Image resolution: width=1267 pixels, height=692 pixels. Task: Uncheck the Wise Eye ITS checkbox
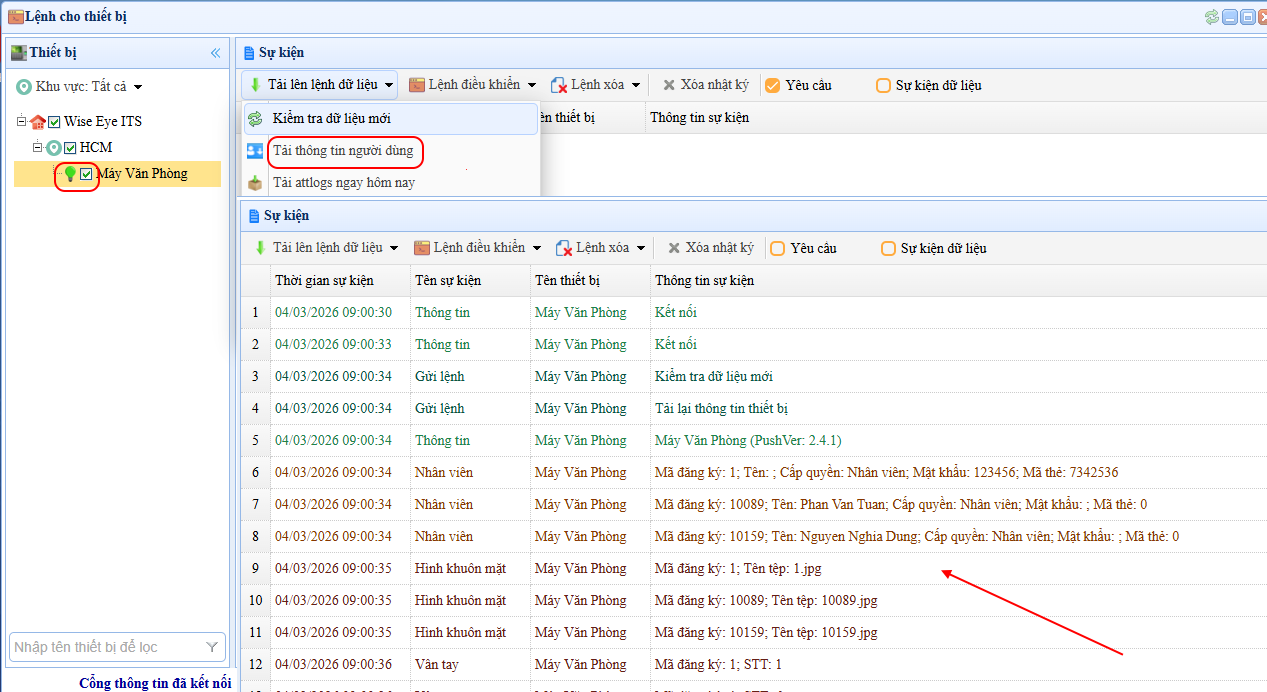coord(55,122)
